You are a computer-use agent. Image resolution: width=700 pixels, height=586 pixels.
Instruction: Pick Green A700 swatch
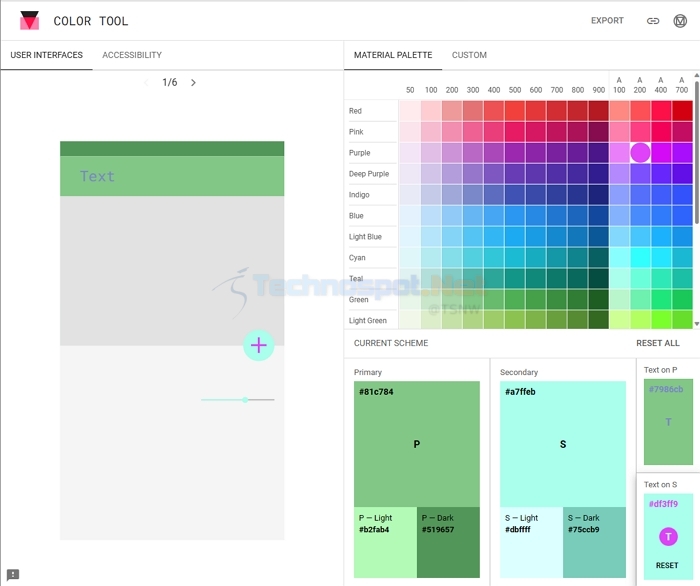tap(682, 299)
